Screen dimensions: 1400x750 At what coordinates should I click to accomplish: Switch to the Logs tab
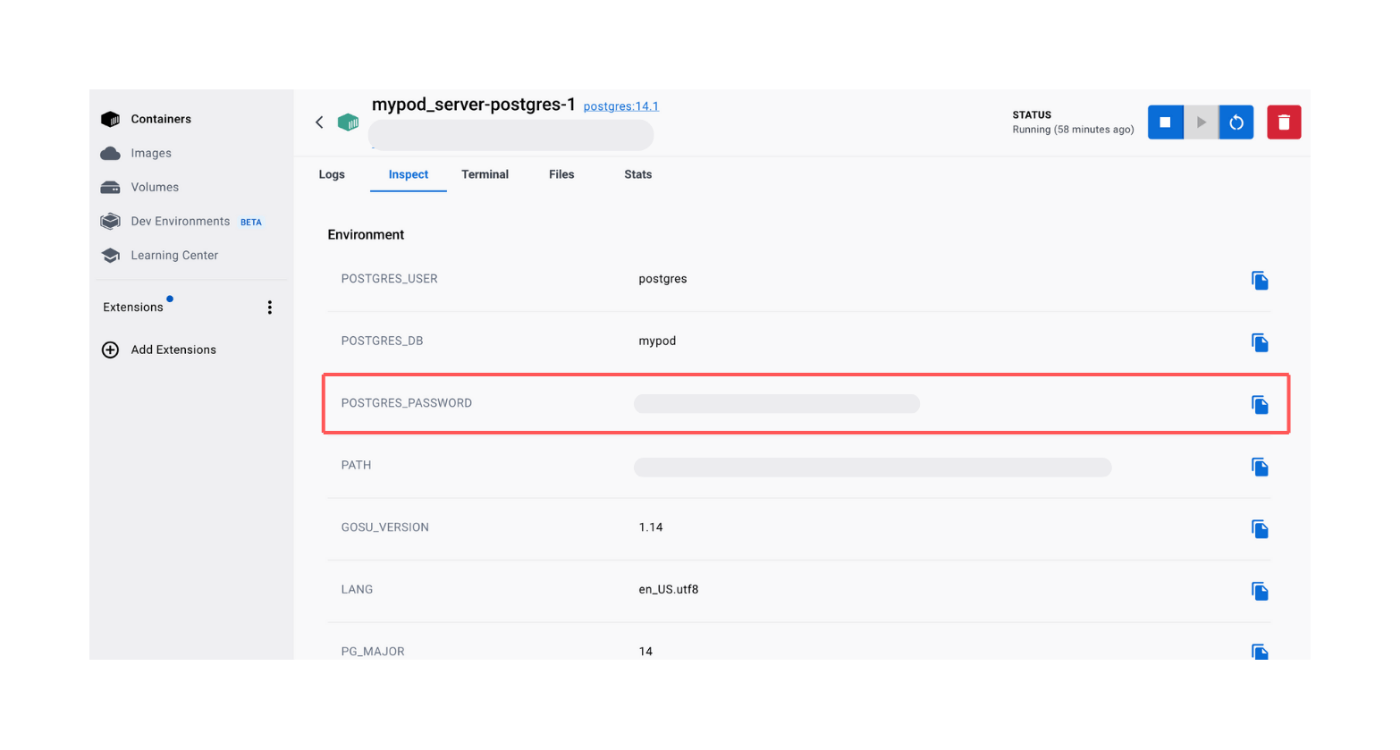tap(332, 174)
